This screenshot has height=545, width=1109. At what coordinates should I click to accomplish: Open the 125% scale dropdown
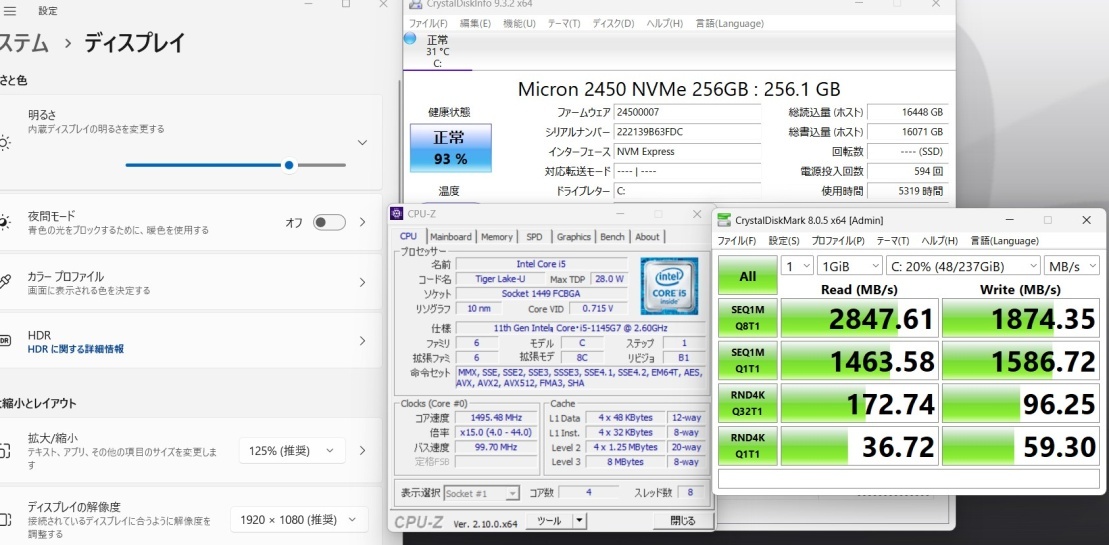tap(292, 450)
